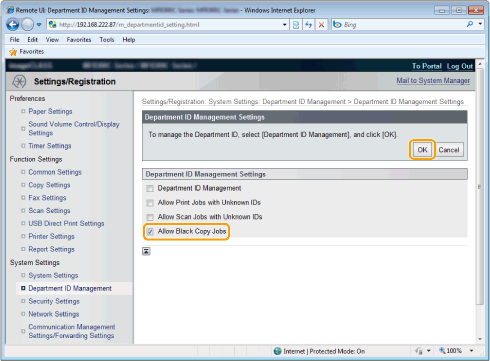The height and width of the screenshot is (361, 490).
Task: Expand the address bar history dropdown
Action: click(x=285, y=25)
